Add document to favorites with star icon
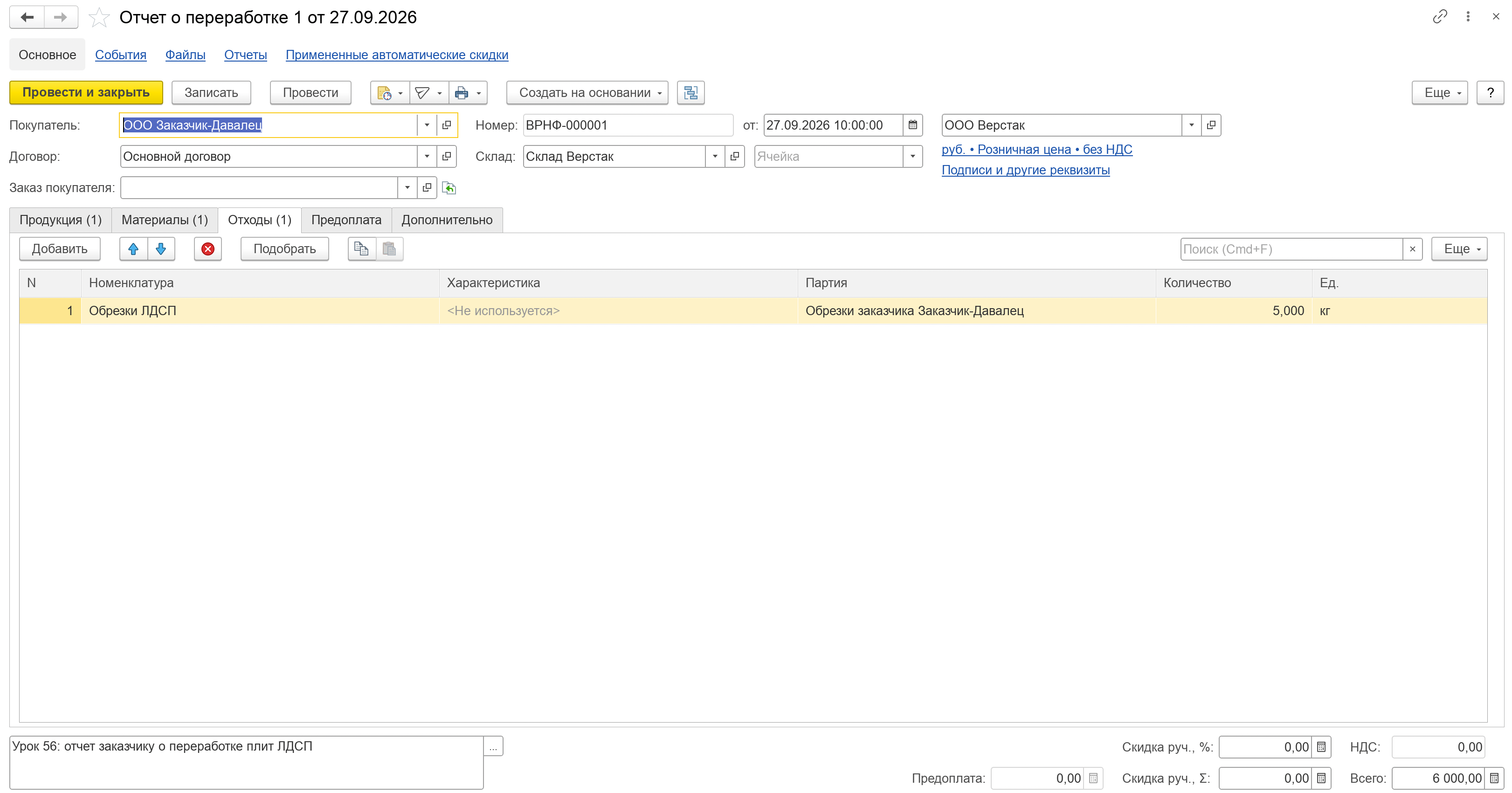Screen dimensions: 1512x793 (x=99, y=18)
